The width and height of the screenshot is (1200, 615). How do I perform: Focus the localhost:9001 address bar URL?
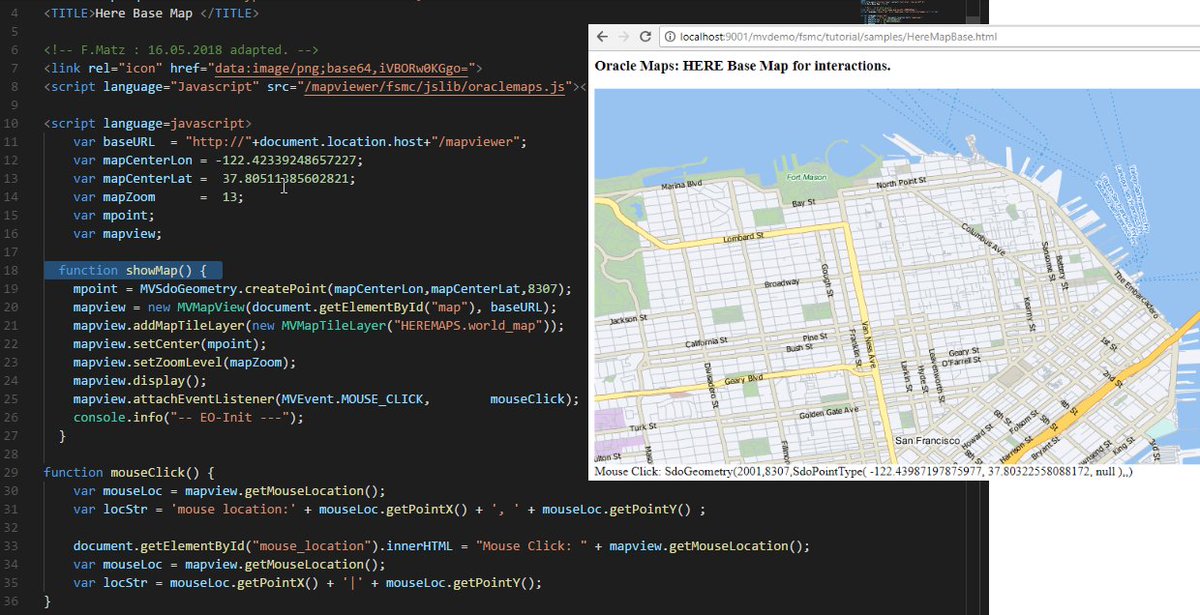coord(837,37)
